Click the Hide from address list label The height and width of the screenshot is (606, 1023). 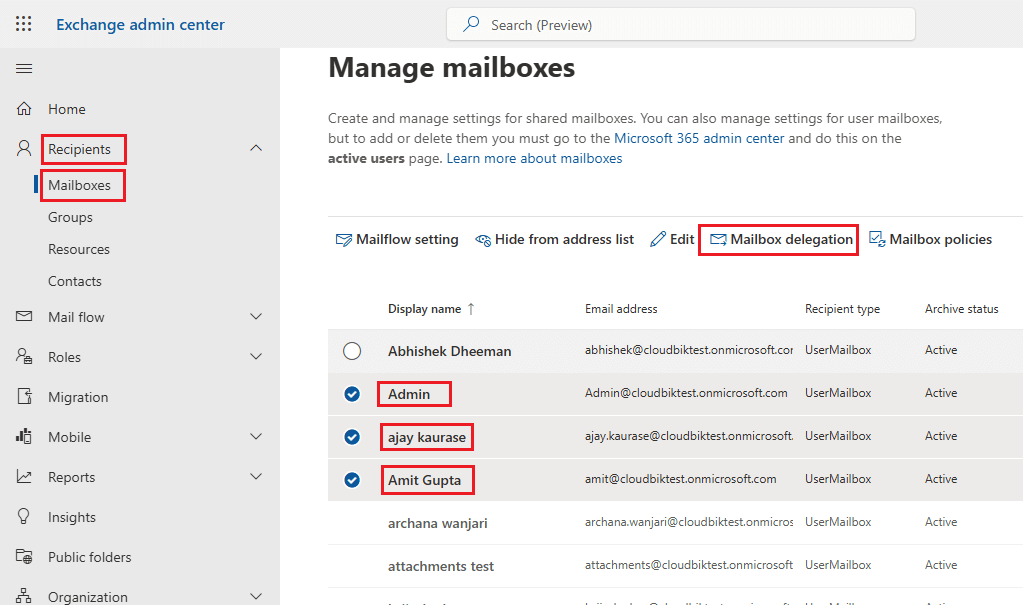564,239
